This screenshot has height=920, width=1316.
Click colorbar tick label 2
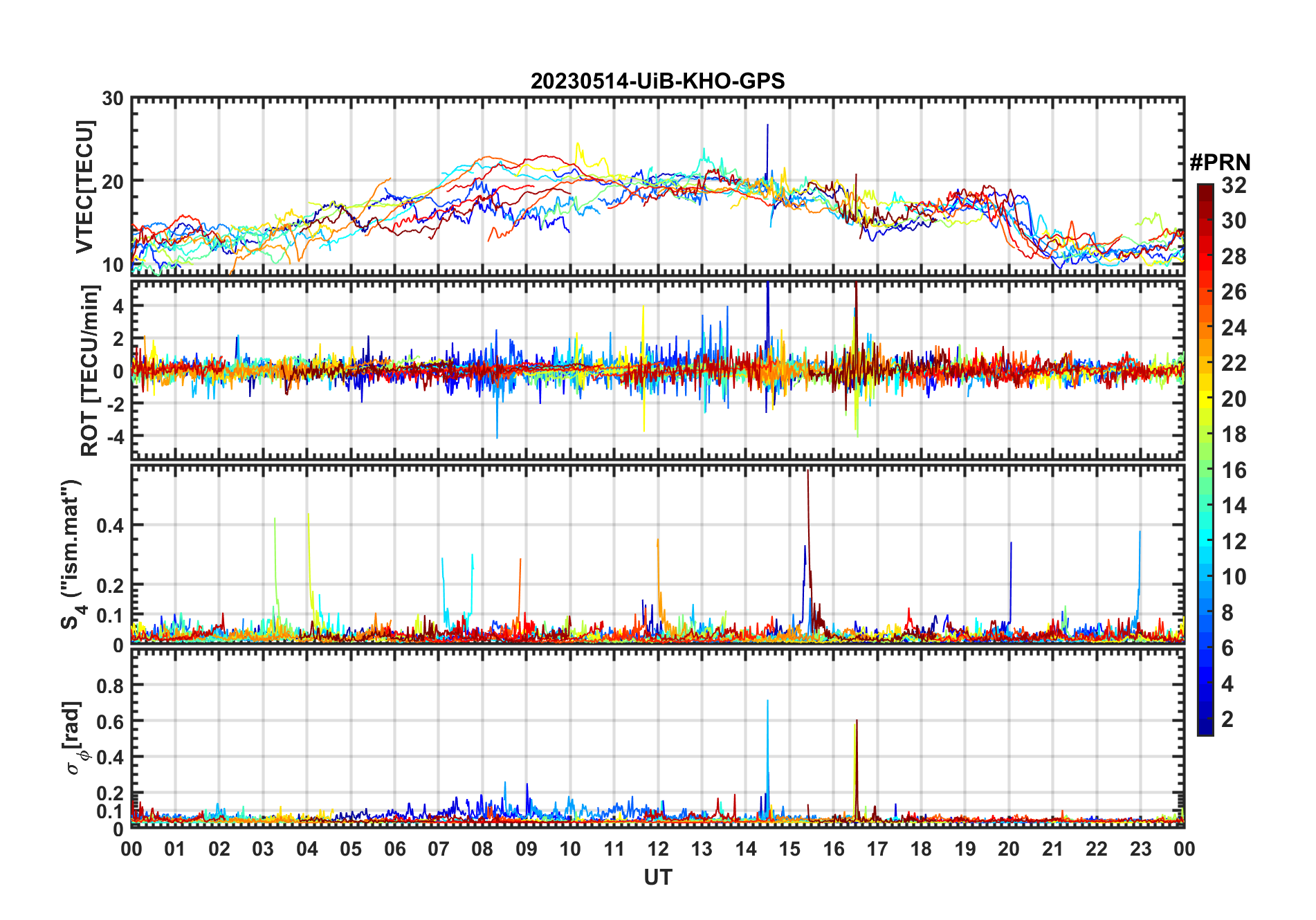[x=1227, y=719]
